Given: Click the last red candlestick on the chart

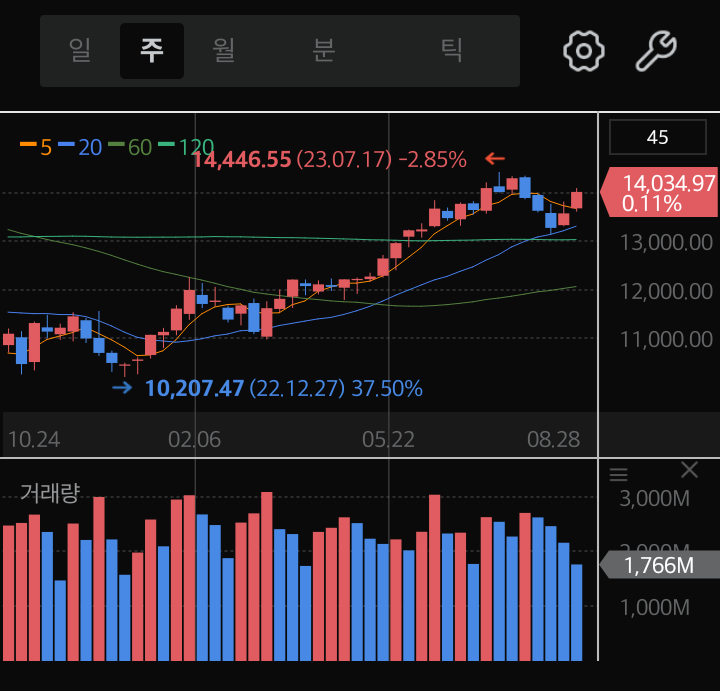Looking at the screenshot, I should tap(577, 200).
